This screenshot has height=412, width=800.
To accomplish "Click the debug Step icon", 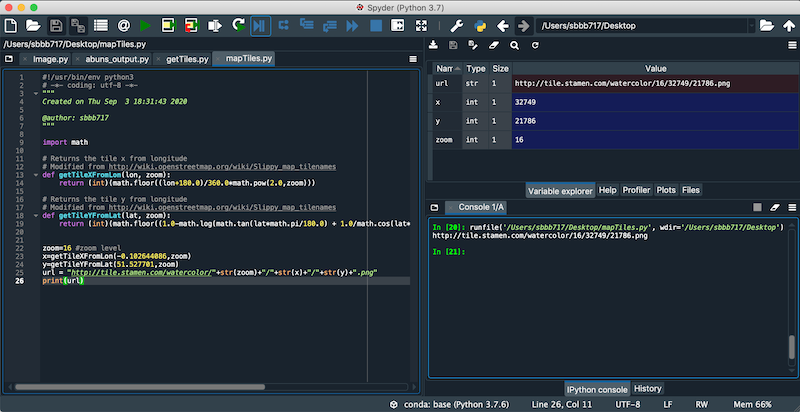I will tap(283, 25).
